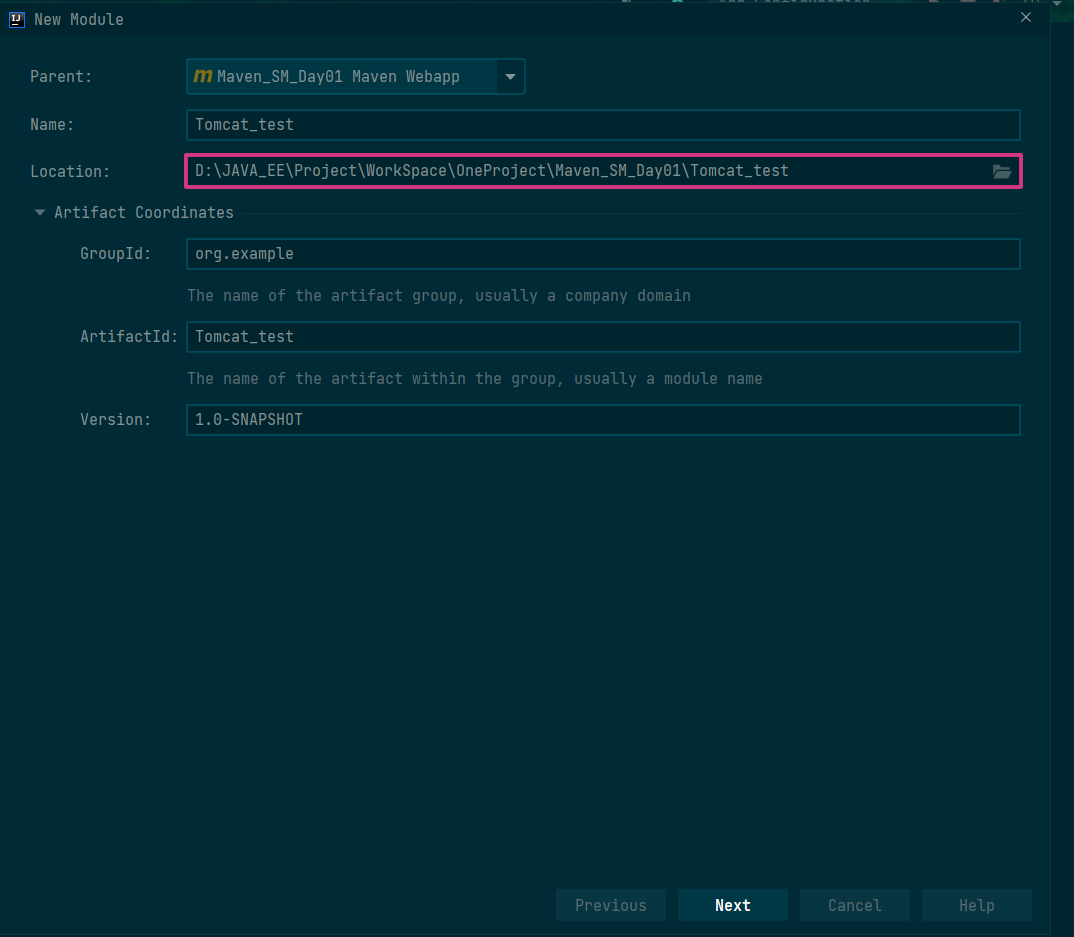Click the Previous button
The image size is (1074, 937).
click(611, 905)
